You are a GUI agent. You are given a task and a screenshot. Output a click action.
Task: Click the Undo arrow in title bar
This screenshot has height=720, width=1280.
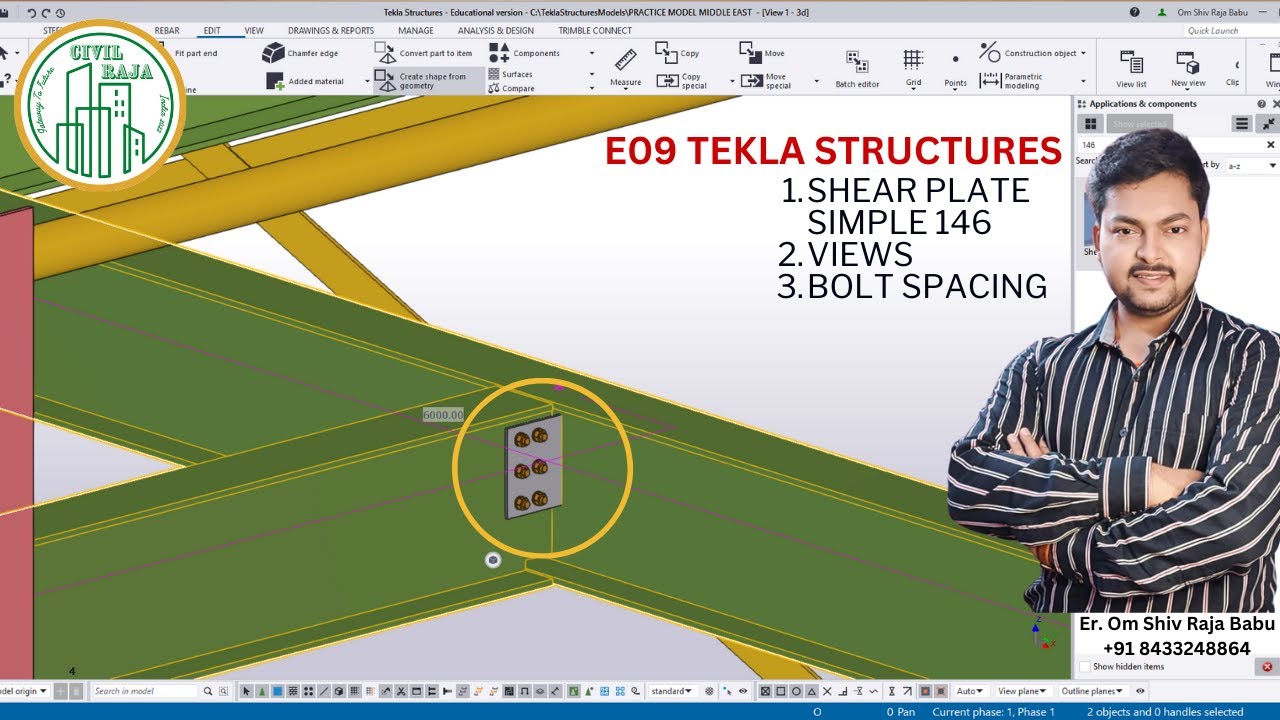click(32, 12)
